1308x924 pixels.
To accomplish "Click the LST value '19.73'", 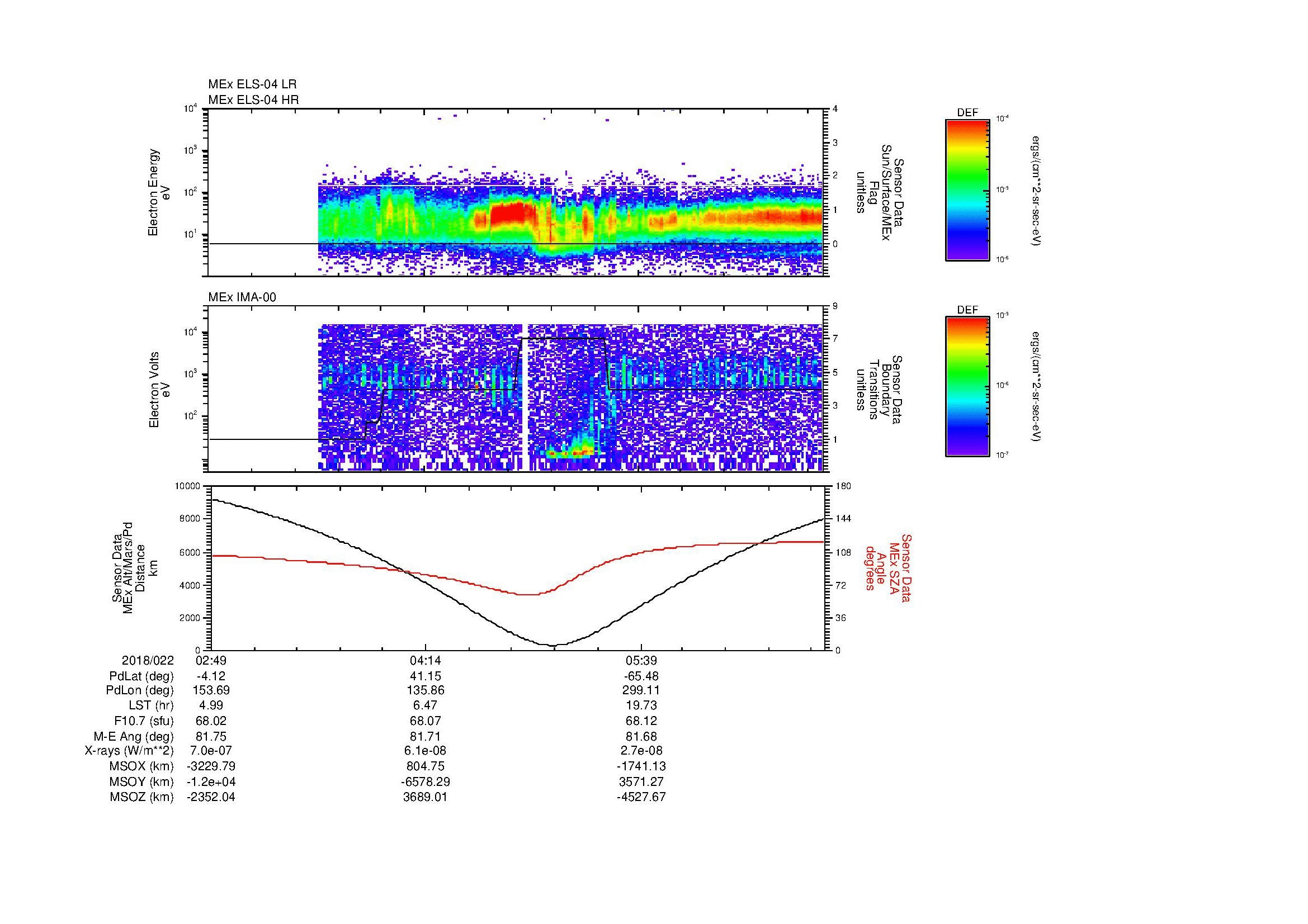I will 641,705.
